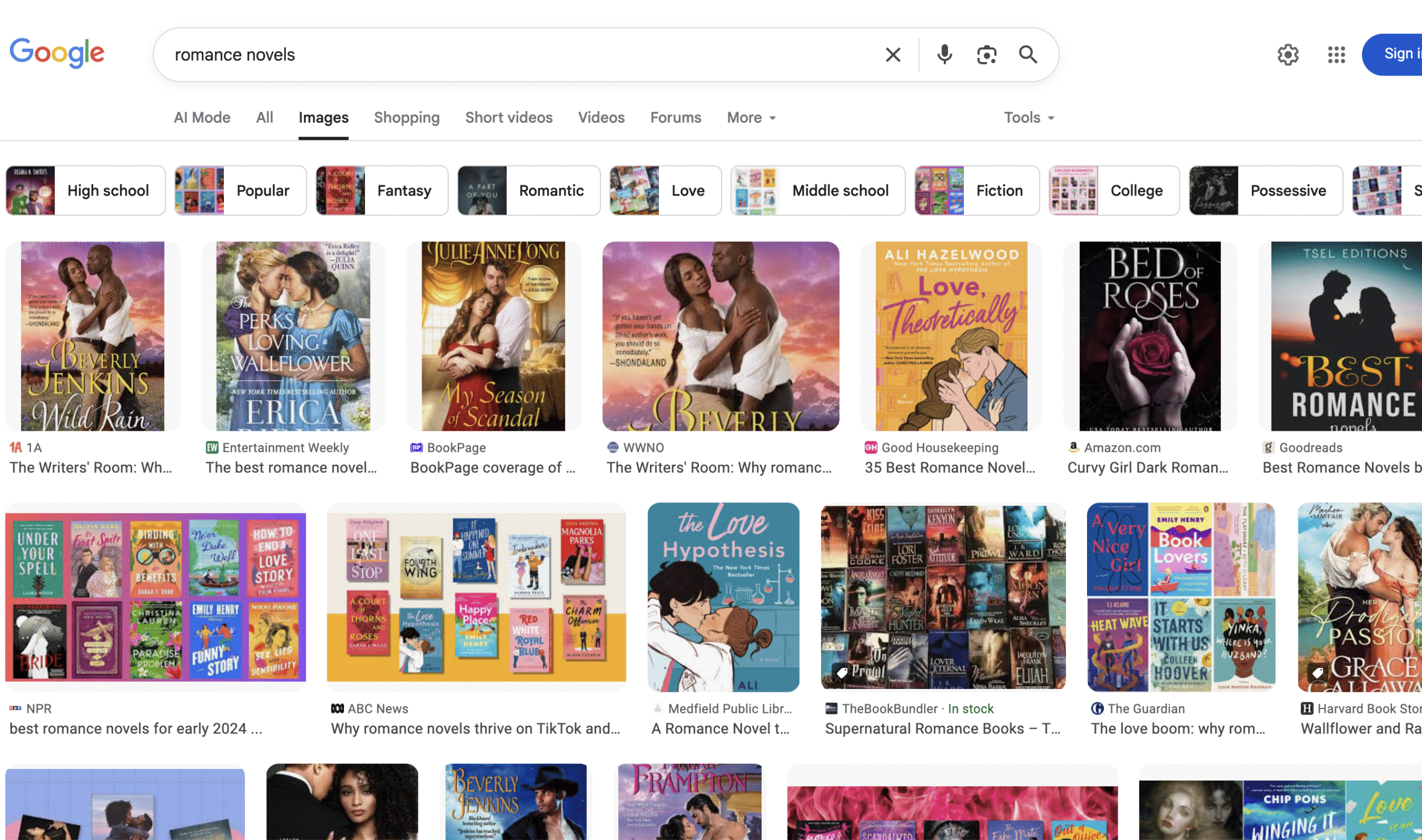The height and width of the screenshot is (840, 1422).
Task: Open the Love, Theoretically cover image
Action: [x=952, y=336]
